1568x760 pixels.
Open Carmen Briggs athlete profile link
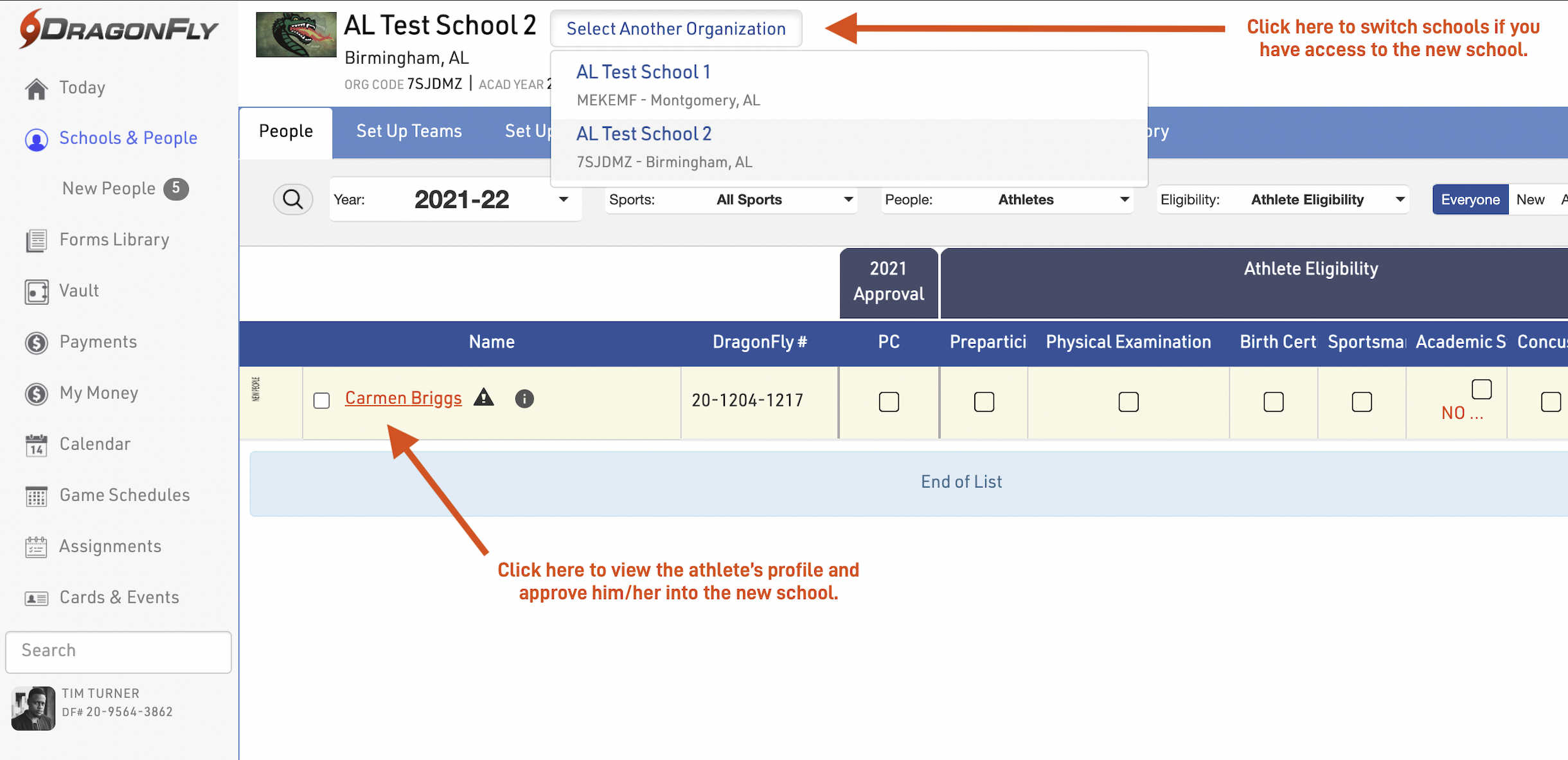(403, 398)
